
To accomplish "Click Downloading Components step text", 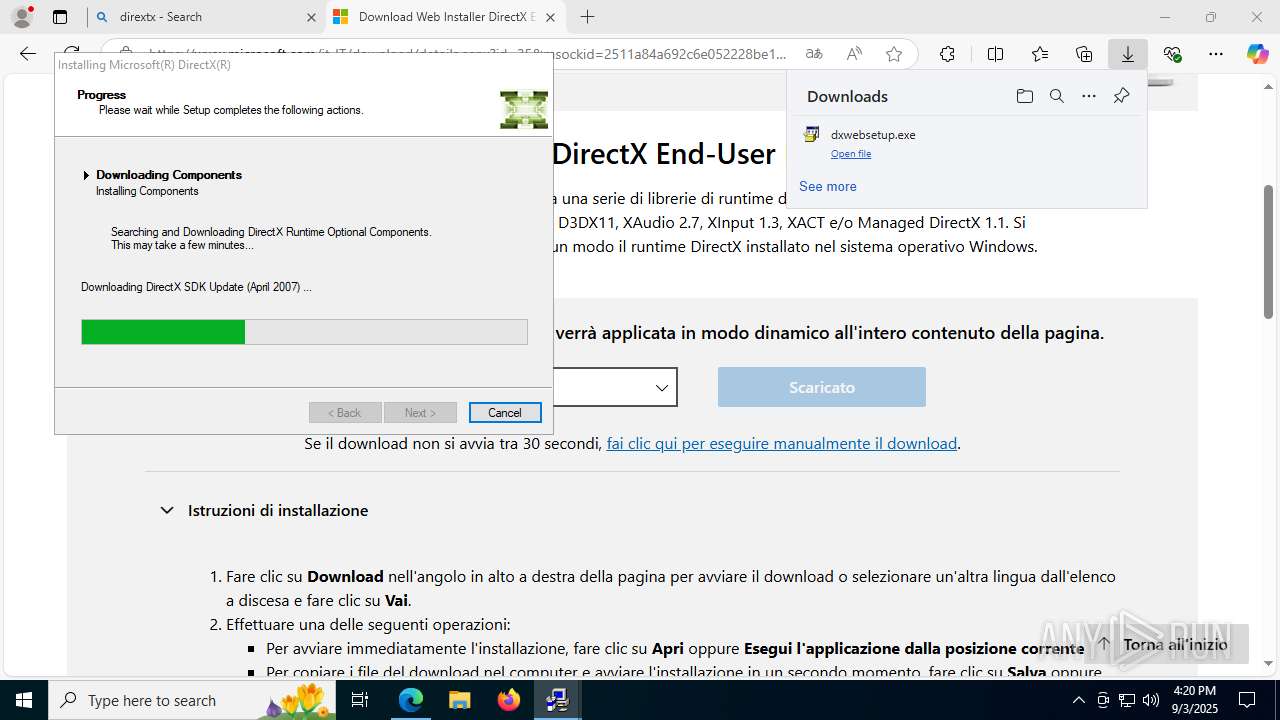I will (x=169, y=175).
